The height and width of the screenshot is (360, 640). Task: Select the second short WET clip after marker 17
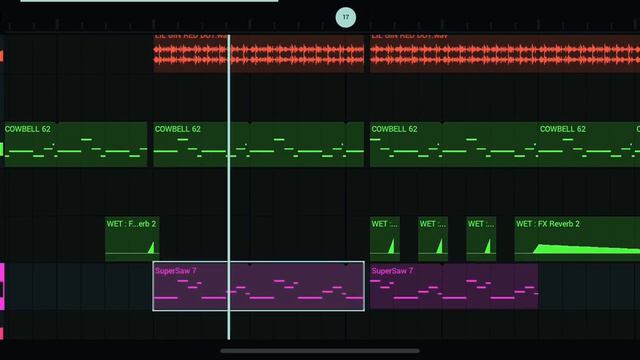click(433, 239)
